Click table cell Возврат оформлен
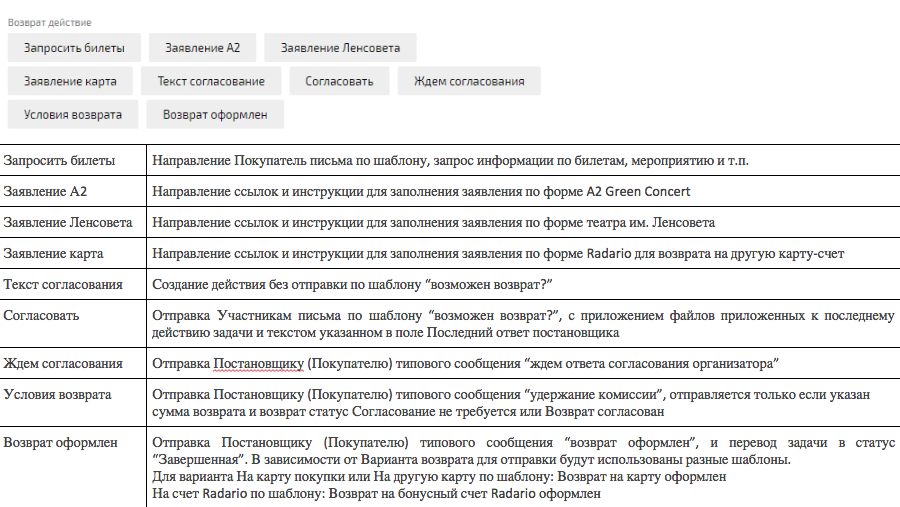The image size is (900, 507). point(73,467)
